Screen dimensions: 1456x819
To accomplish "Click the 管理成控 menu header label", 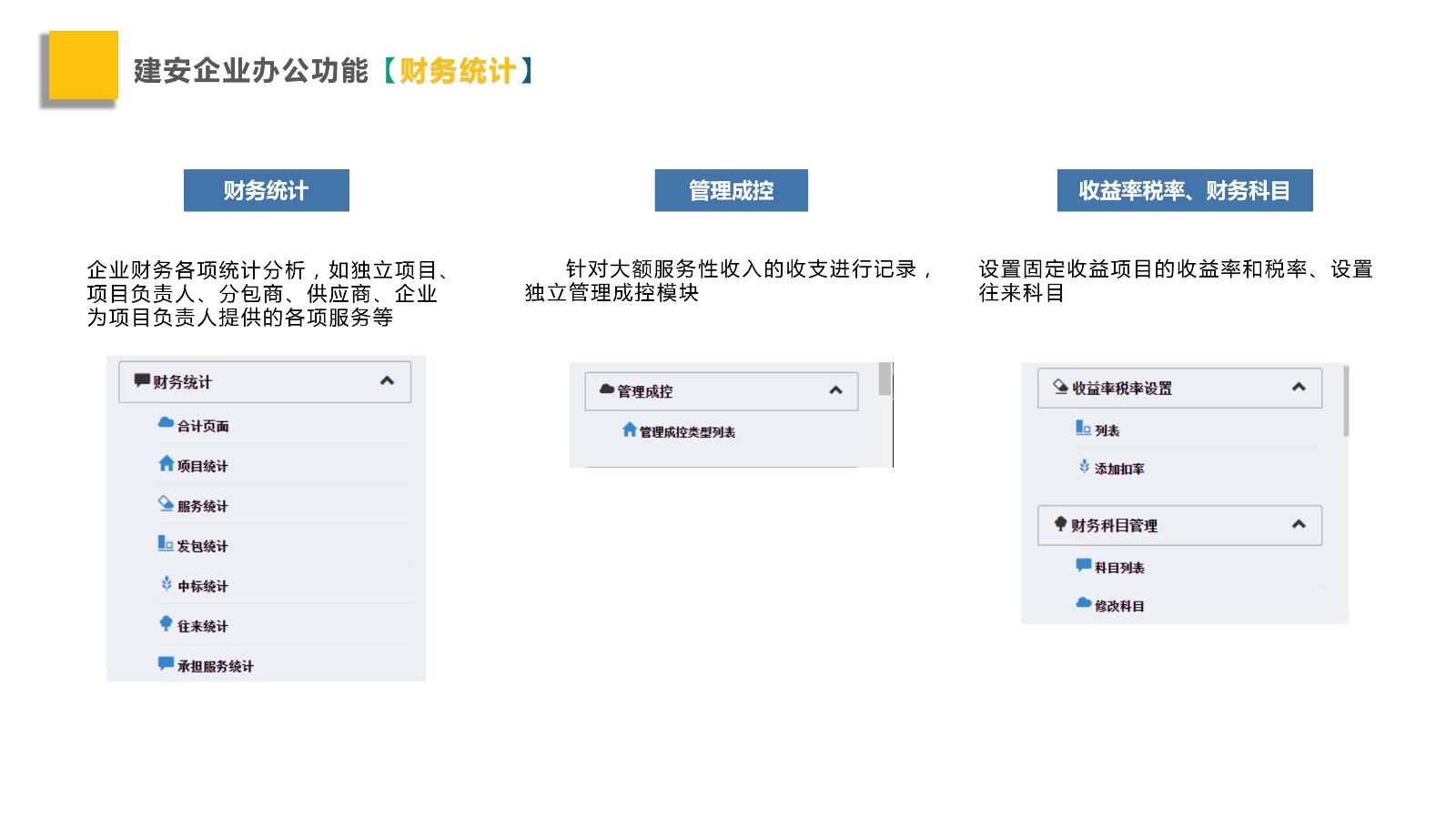I will tap(645, 391).
